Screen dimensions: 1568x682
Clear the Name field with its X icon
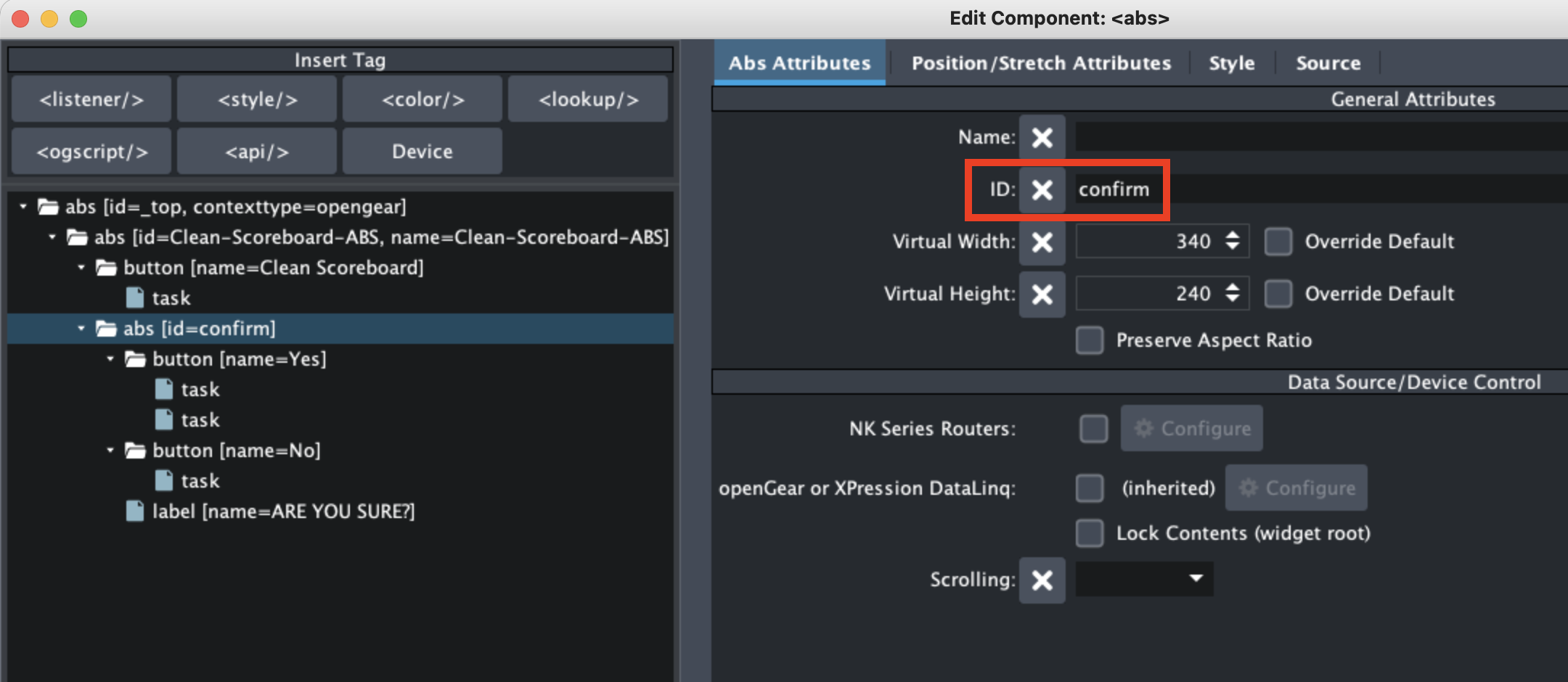(1042, 137)
